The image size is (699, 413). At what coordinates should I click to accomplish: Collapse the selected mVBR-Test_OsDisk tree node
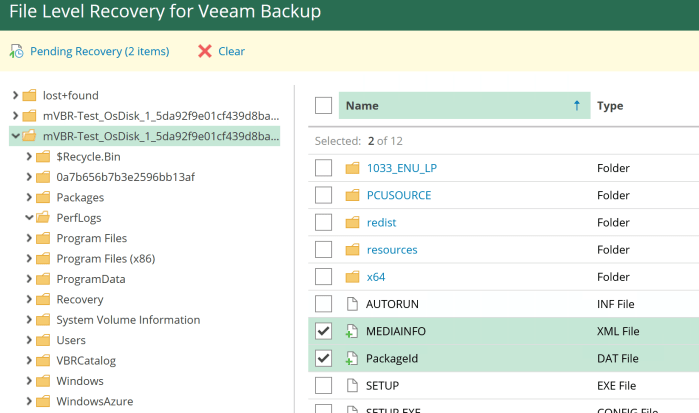(x=15, y=136)
